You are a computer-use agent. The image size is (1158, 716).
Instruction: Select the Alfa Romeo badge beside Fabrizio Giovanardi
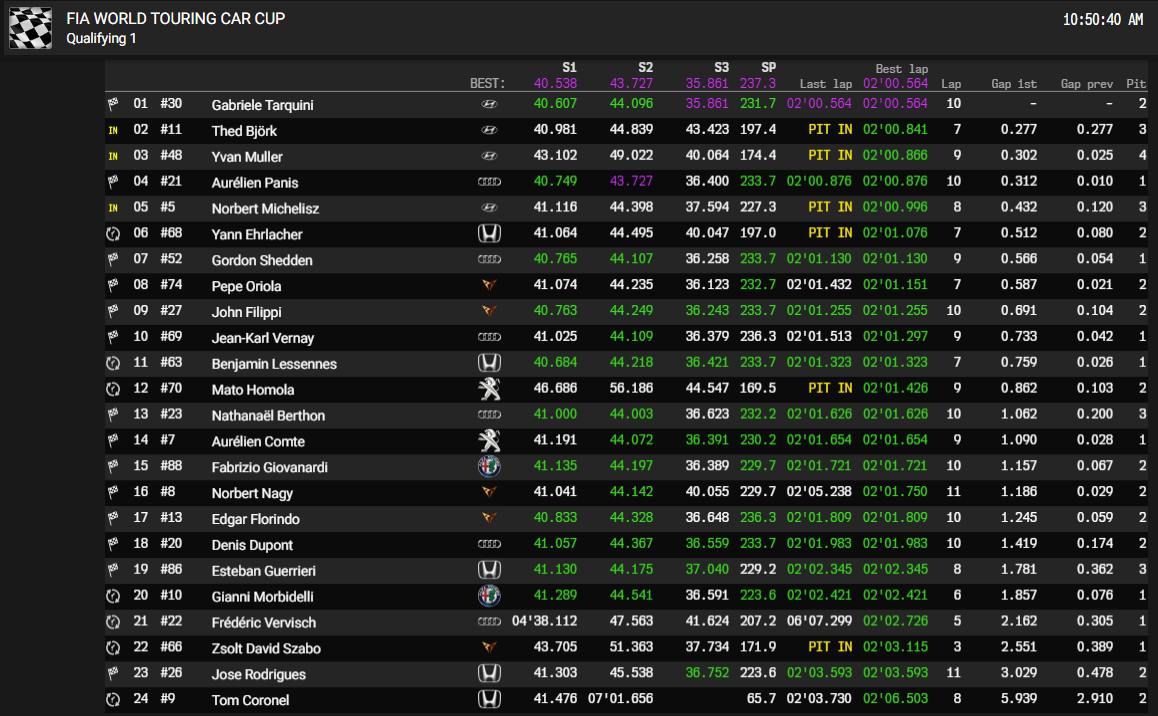tap(490, 466)
